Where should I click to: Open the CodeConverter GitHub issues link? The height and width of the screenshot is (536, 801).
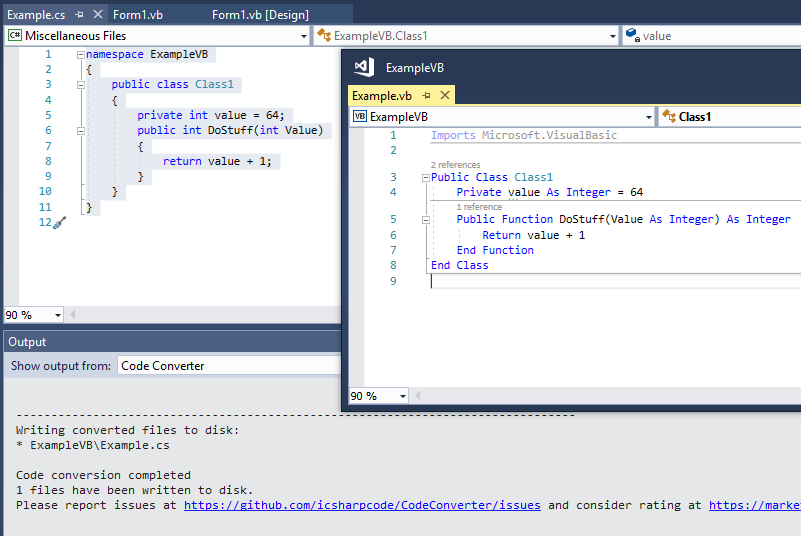362,505
